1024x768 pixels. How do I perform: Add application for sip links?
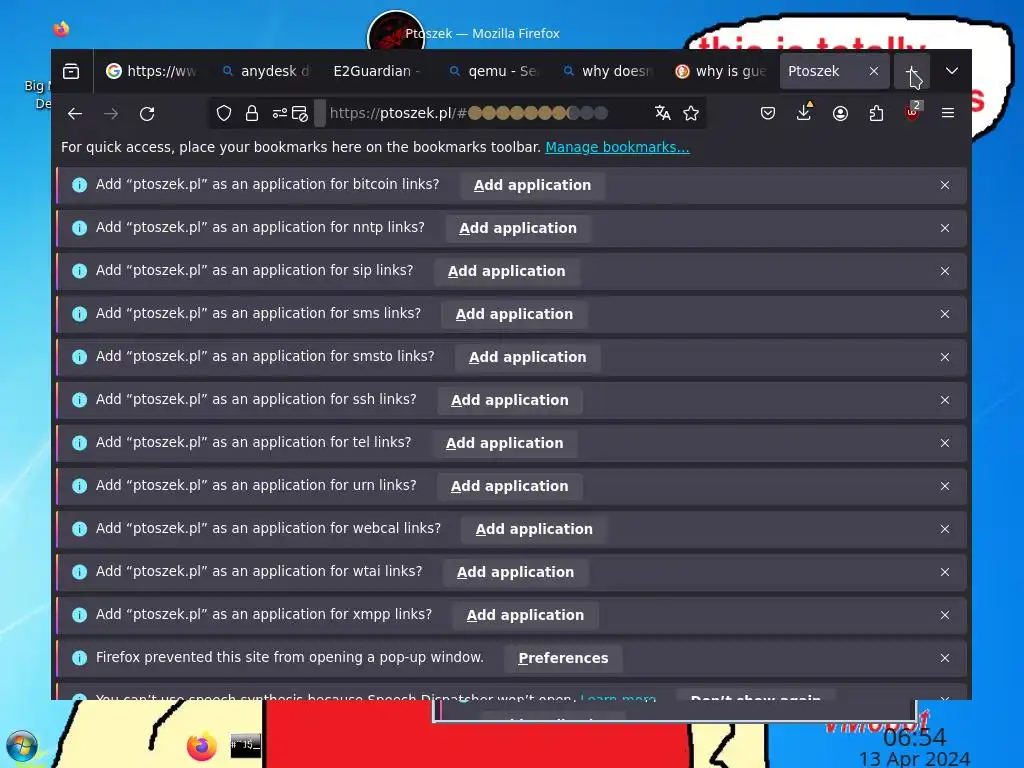507,271
